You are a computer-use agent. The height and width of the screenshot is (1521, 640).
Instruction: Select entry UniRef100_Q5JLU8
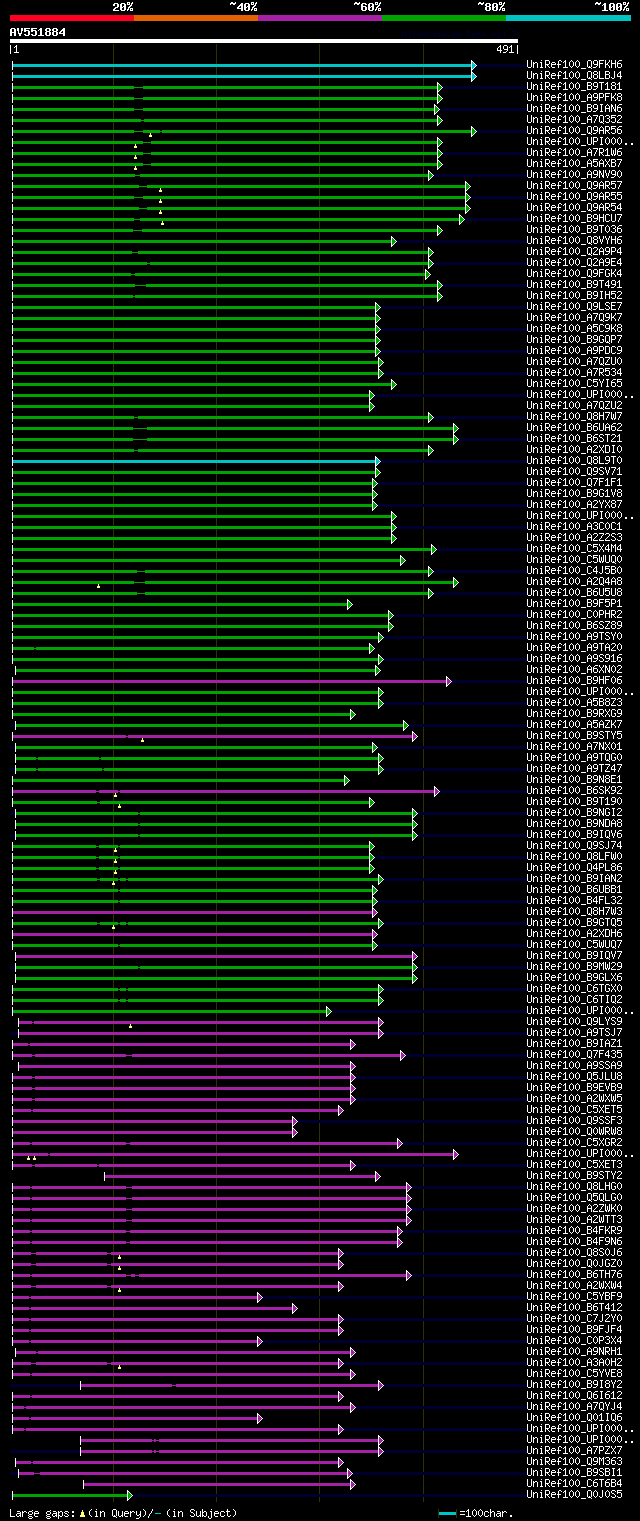574,1076
